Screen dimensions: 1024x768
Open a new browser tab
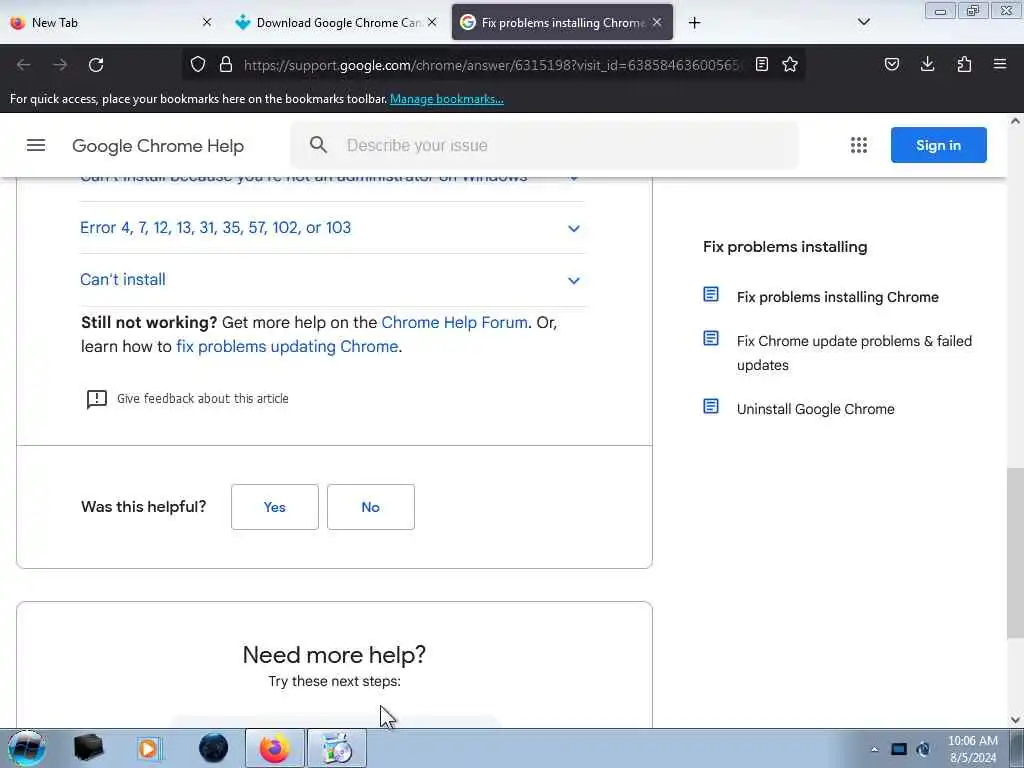tap(694, 23)
